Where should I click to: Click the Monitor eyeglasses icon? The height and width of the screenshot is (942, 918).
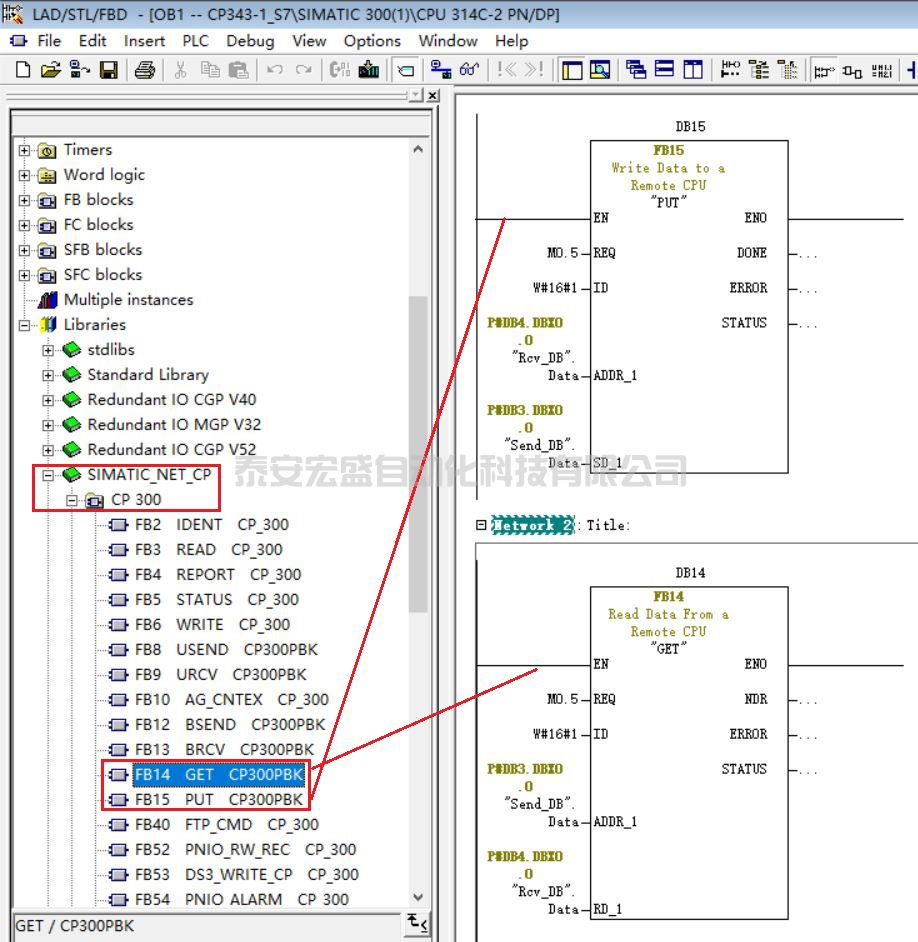point(469,70)
